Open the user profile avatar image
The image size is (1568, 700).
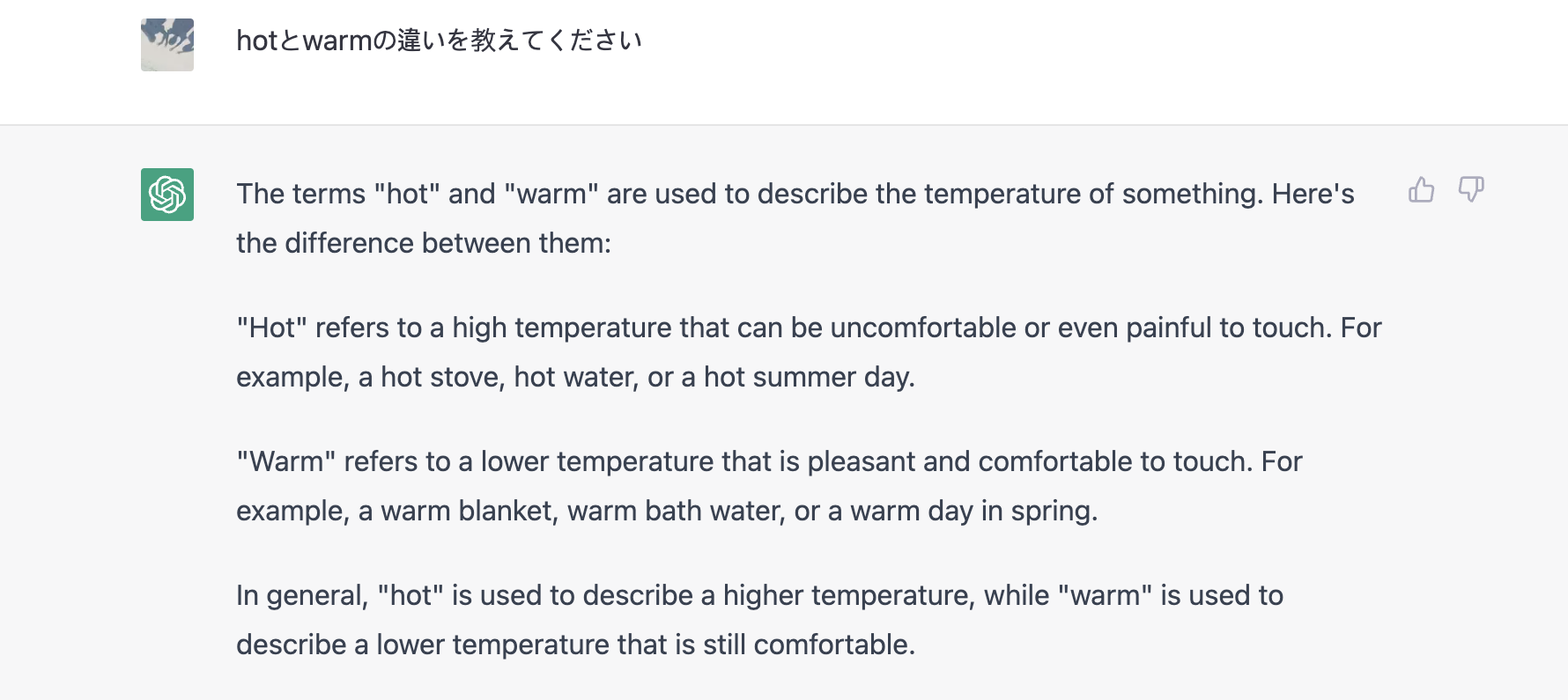tap(167, 45)
